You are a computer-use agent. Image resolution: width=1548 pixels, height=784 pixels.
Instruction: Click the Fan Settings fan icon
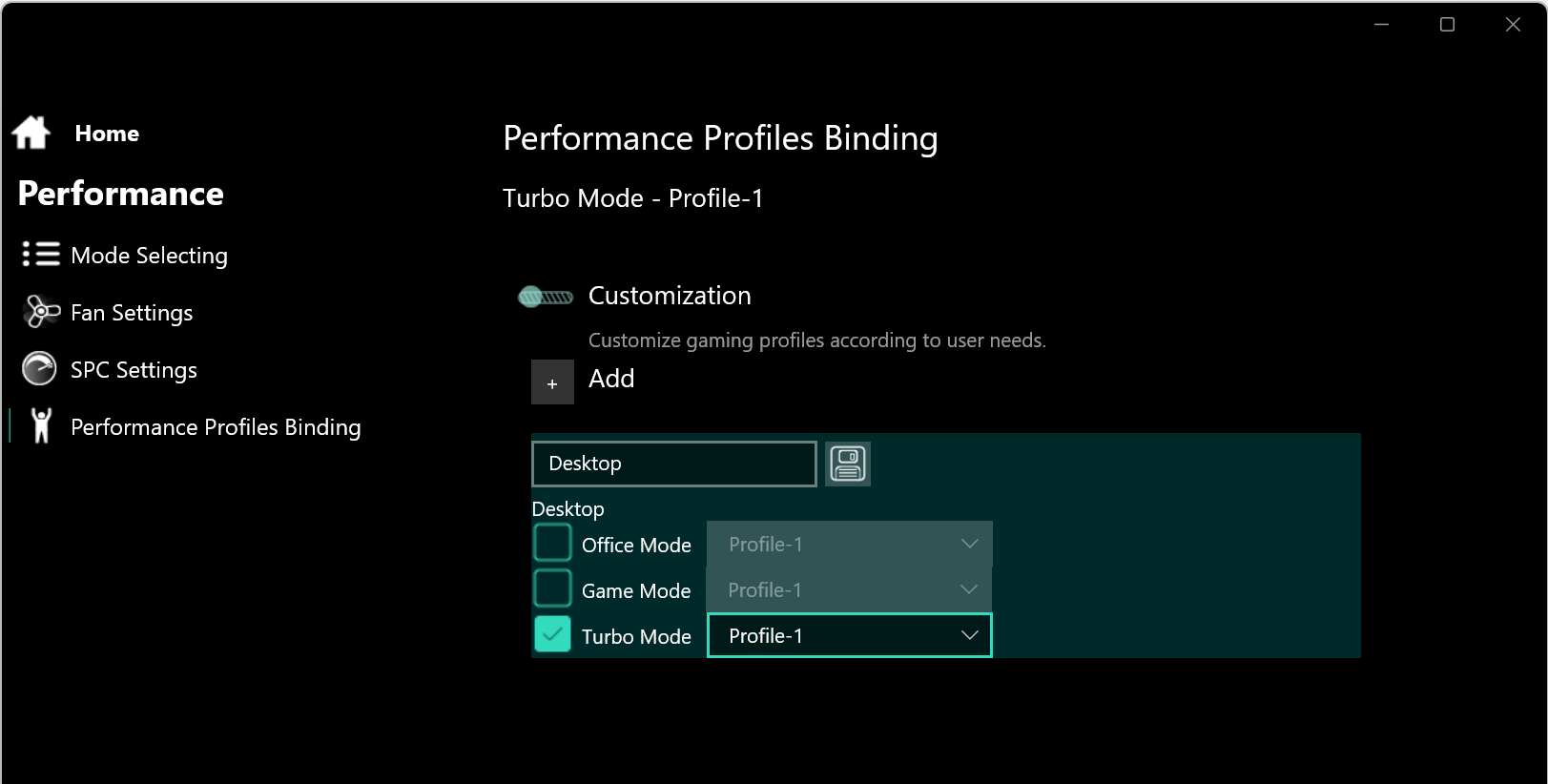[41, 311]
